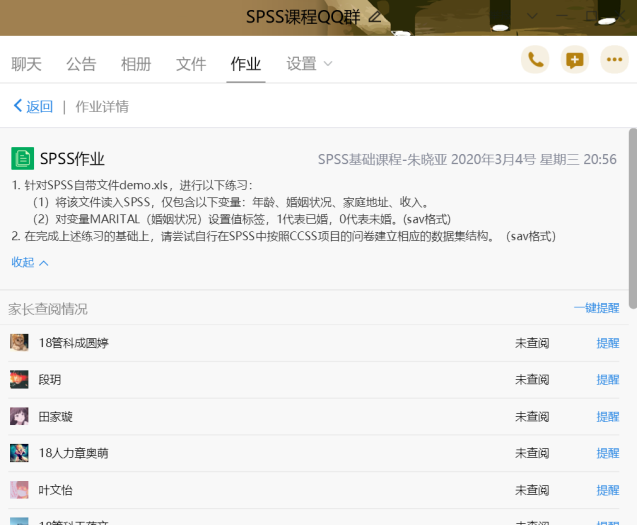Open 18人力章奥萌's avatar

(x=19, y=453)
